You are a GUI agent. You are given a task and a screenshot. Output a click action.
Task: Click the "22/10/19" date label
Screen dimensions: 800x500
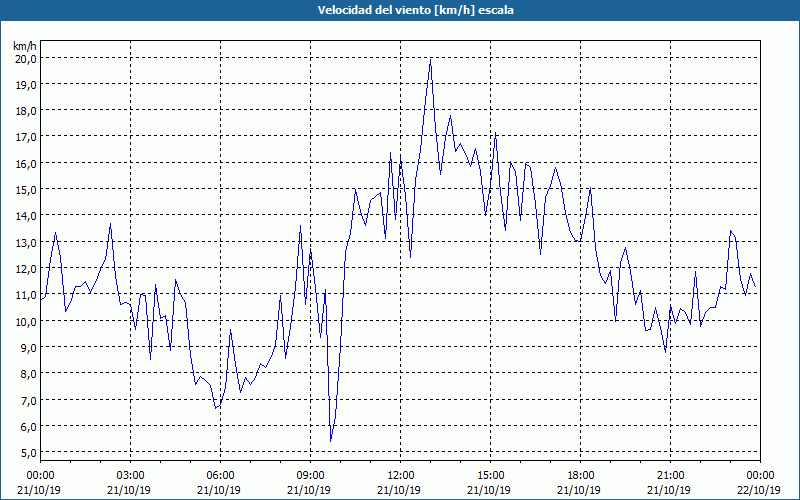[x=759, y=490]
